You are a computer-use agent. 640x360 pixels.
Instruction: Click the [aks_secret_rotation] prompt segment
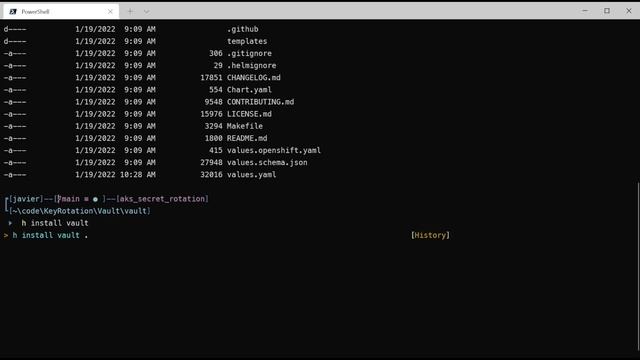pyautogui.click(x=162, y=199)
